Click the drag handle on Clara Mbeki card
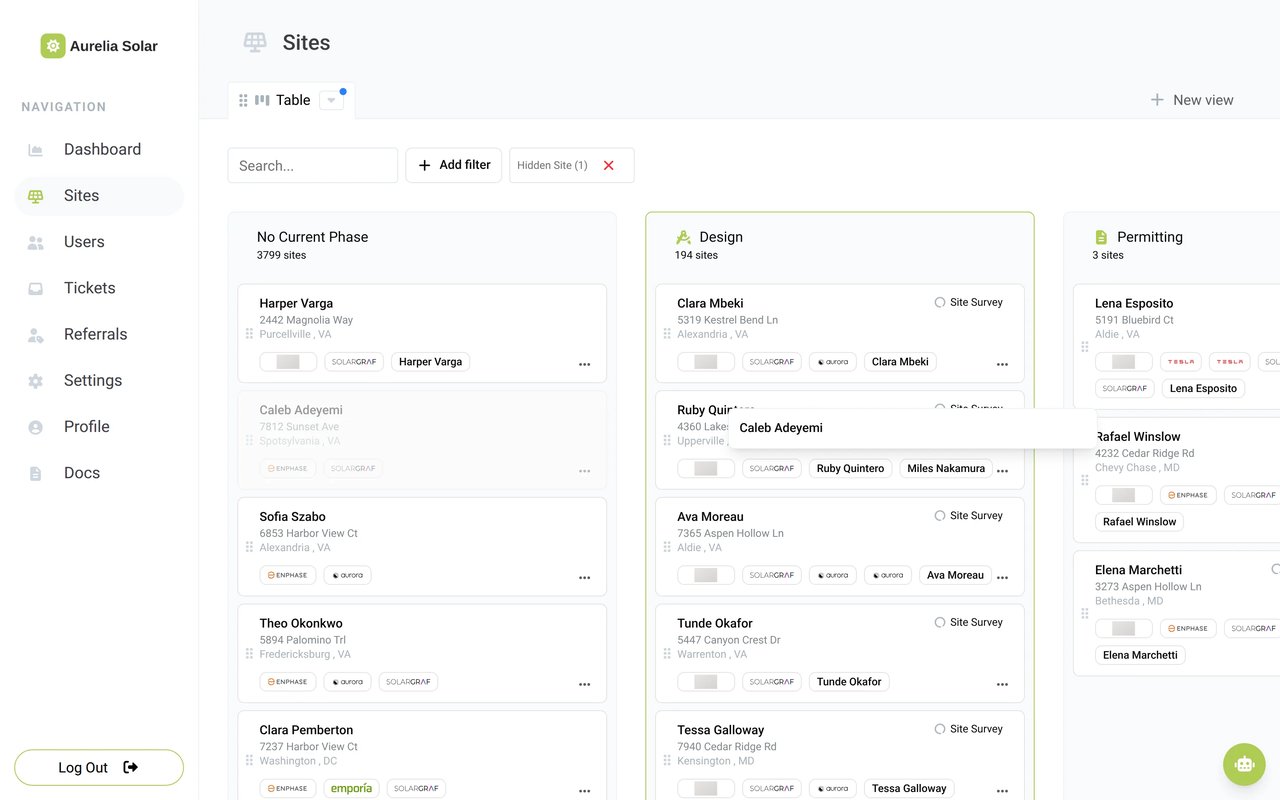The height and width of the screenshot is (800, 1280). (667, 334)
